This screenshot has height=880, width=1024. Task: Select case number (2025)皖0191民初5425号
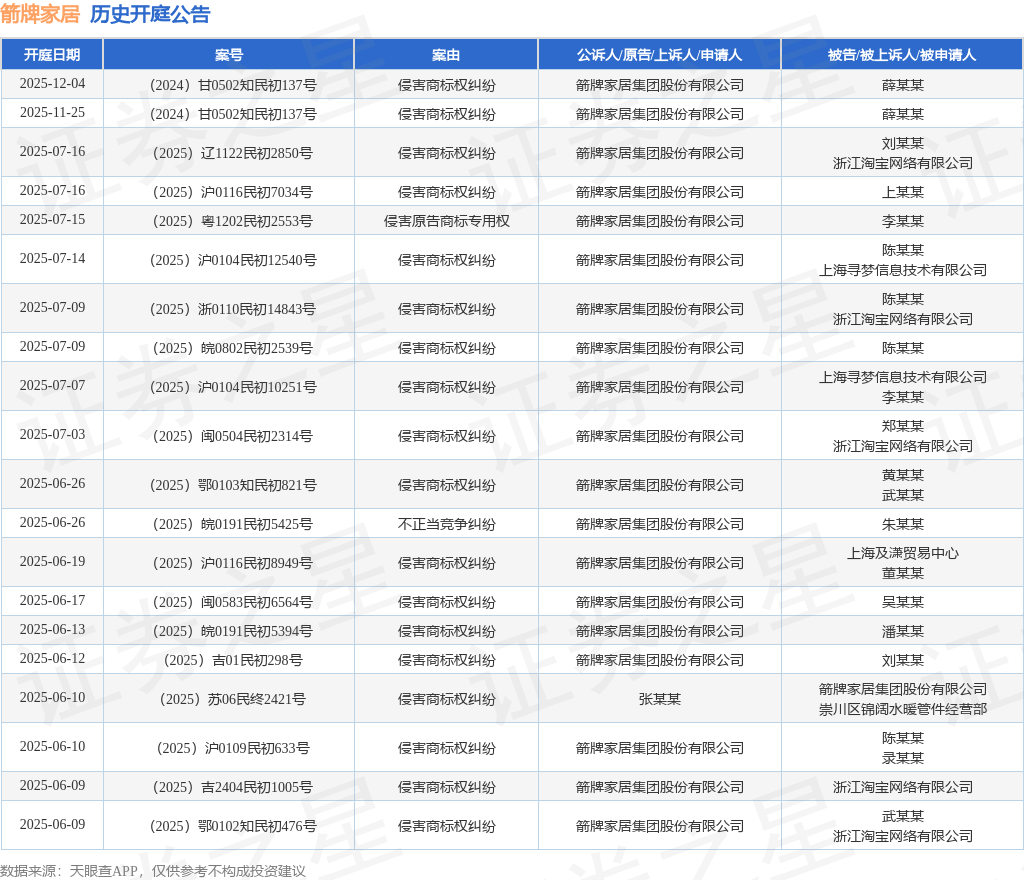[232, 524]
